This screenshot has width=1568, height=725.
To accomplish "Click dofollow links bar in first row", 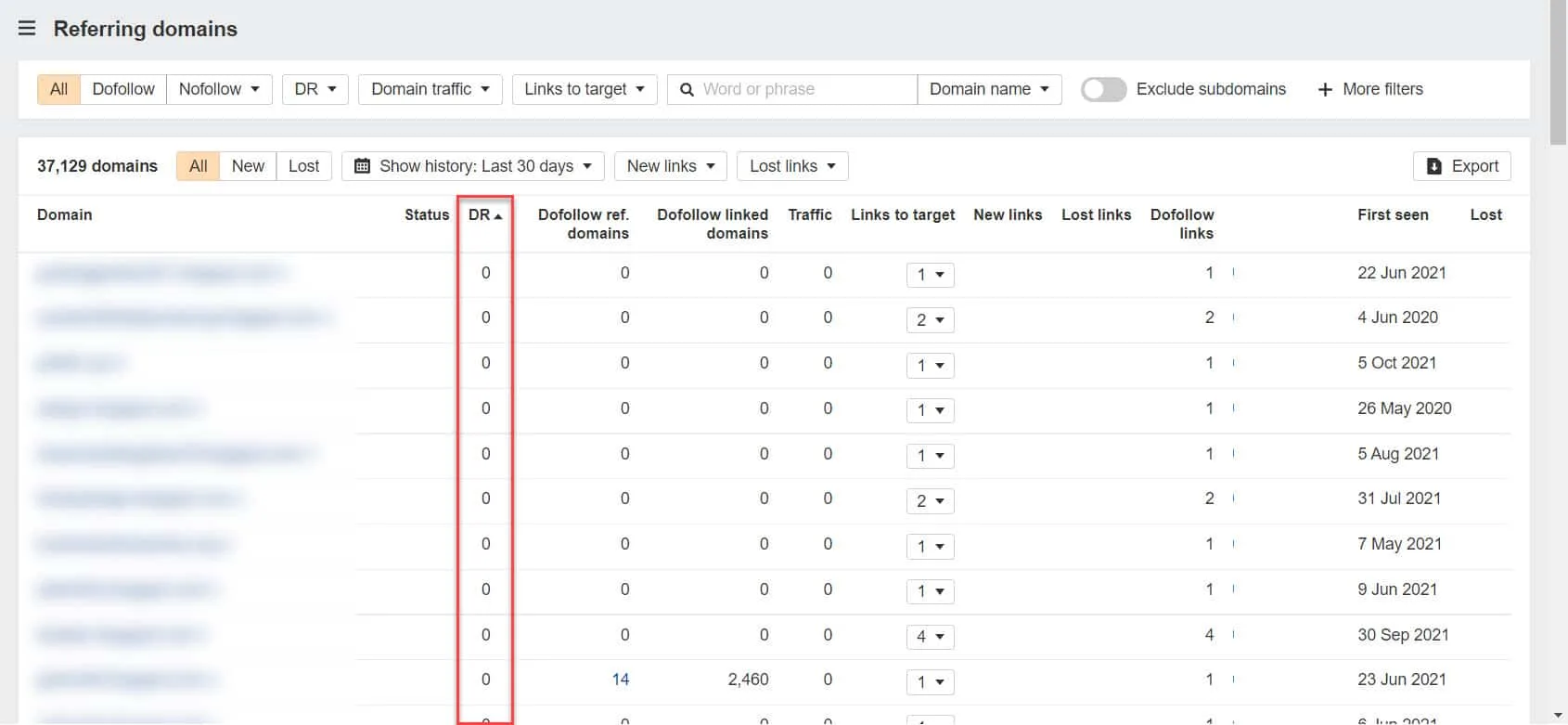I will [1233, 273].
